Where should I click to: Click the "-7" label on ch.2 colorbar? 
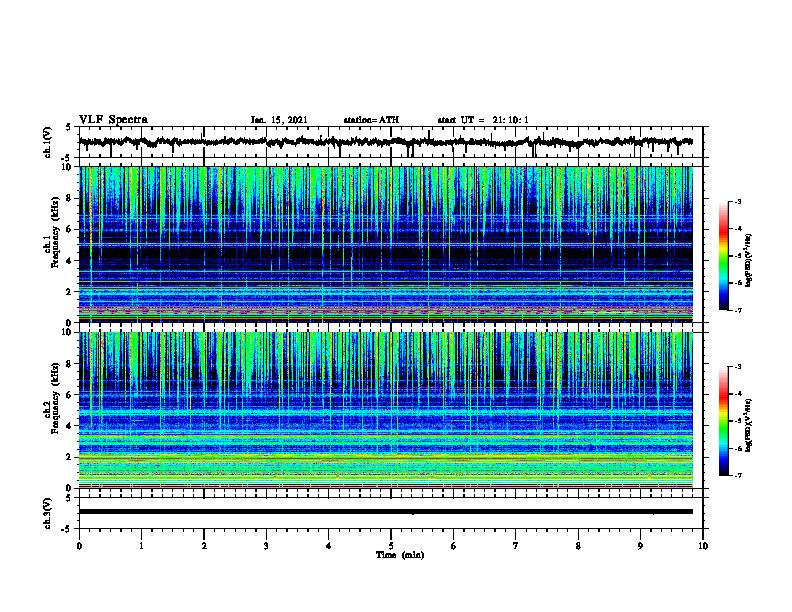point(738,476)
